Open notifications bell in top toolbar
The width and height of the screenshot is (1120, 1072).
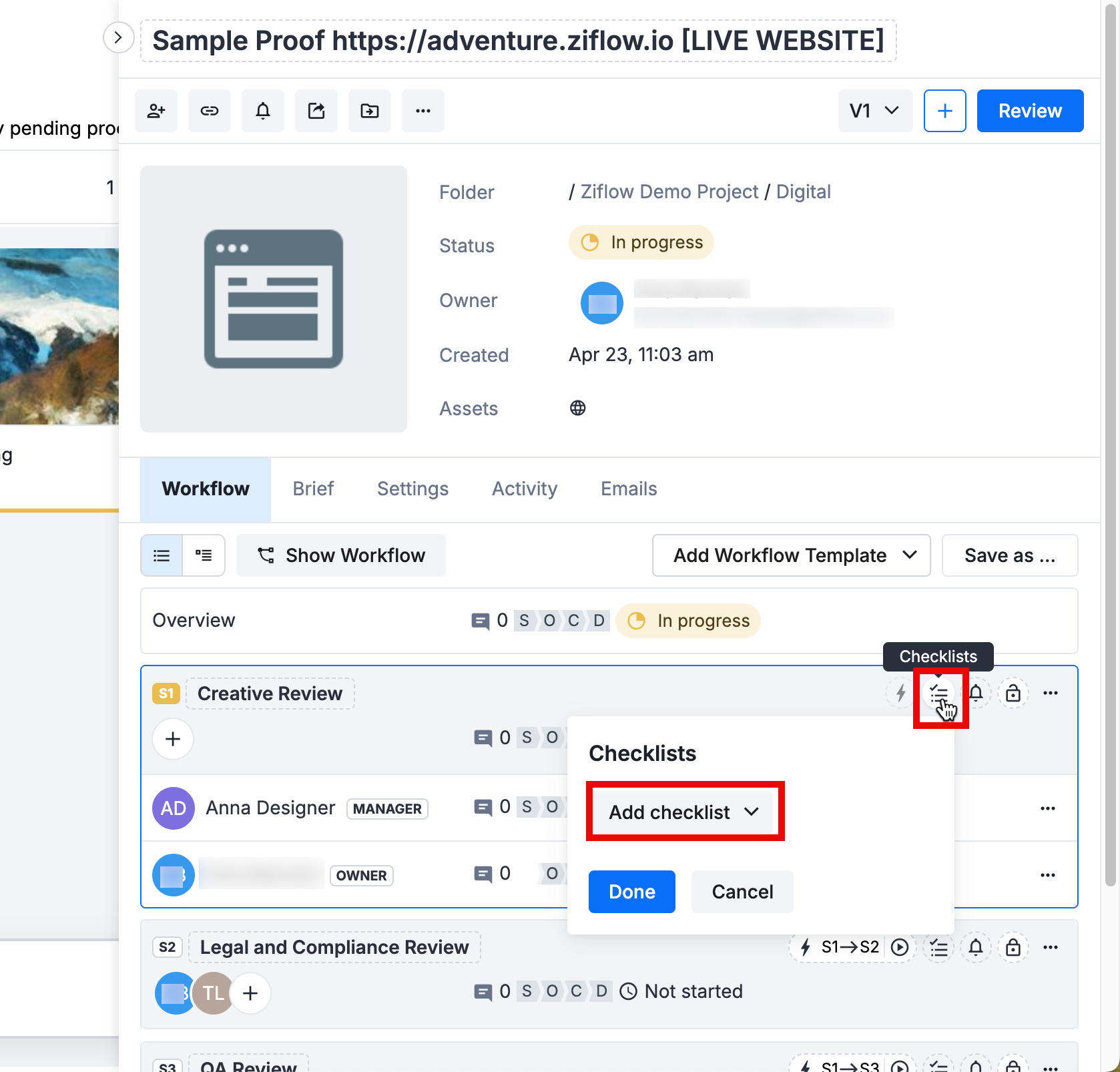263,111
